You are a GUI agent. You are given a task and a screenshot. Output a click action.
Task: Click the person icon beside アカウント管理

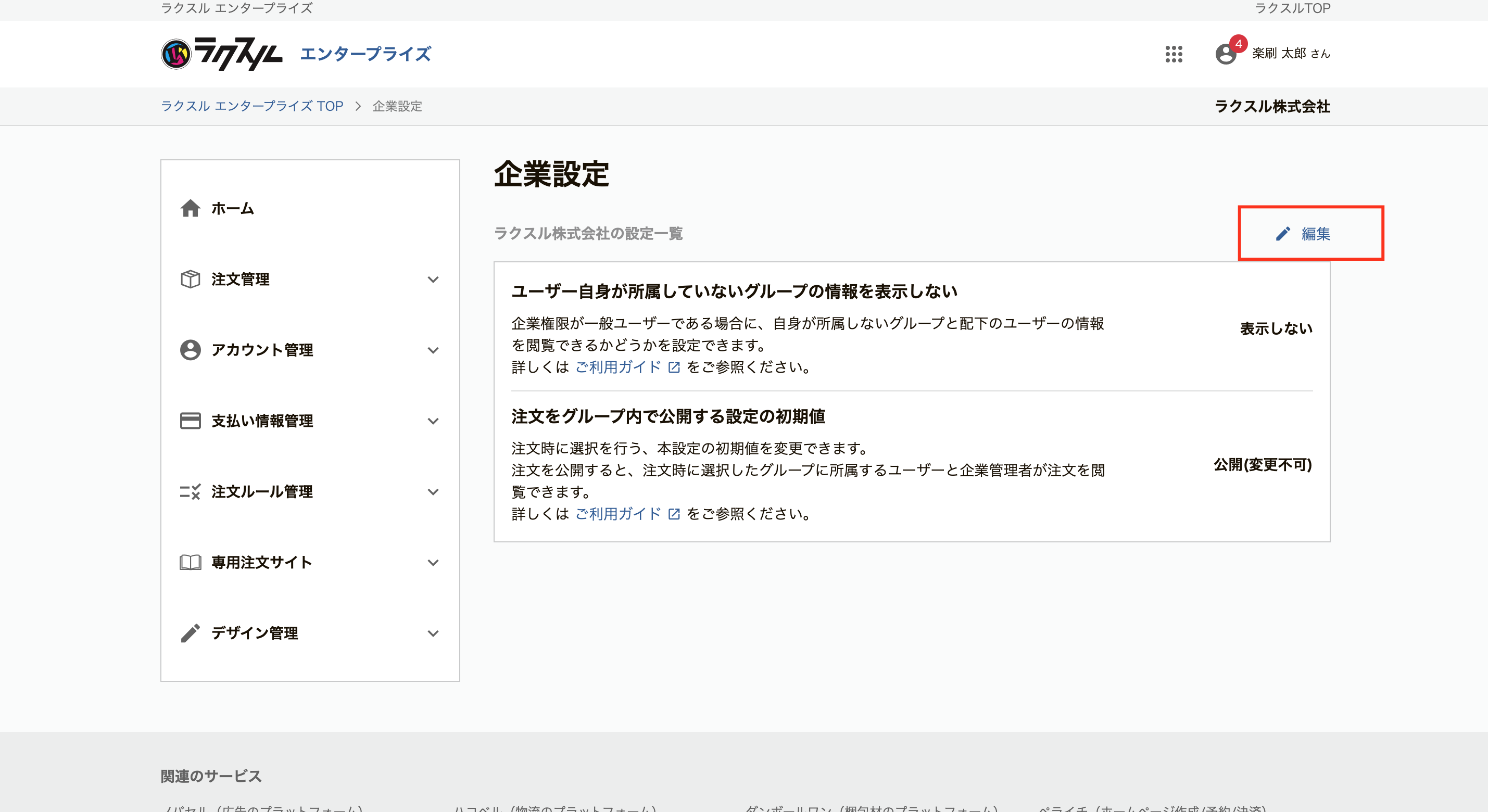click(x=190, y=350)
